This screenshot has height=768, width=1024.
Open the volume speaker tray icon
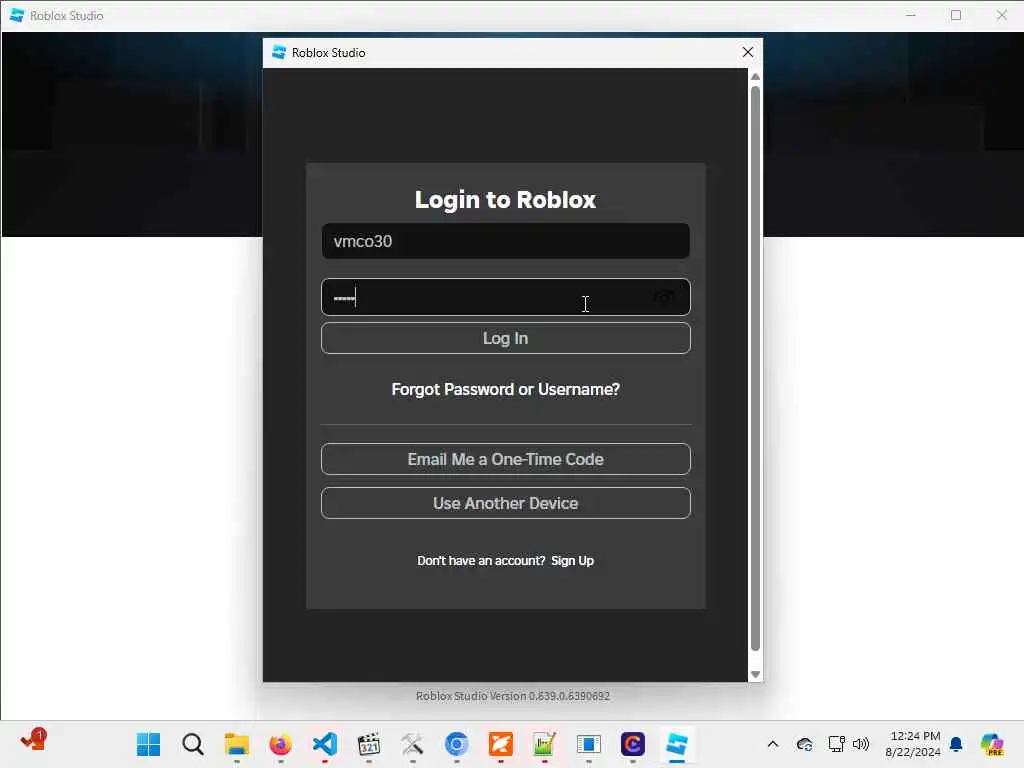tap(861, 744)
